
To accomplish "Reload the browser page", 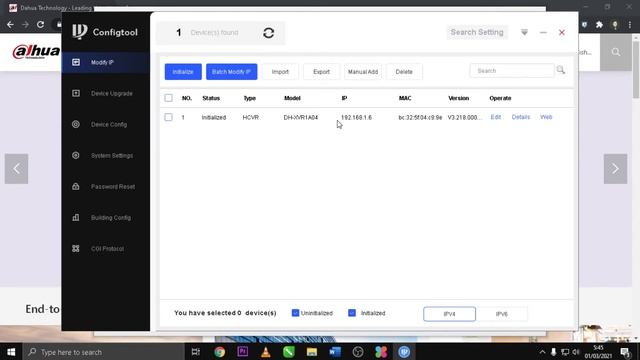I will (x=40, y=24).
